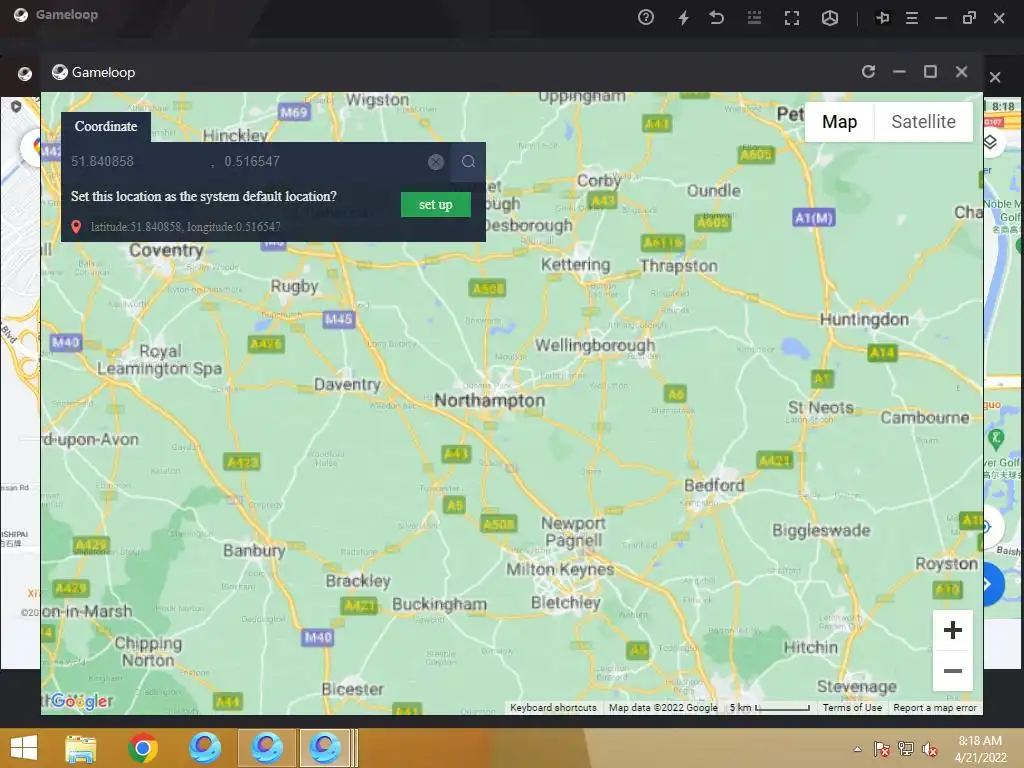Click the Northampton label on the map
This screenshot has width=1024, height=768.
[x=489, y=400]
